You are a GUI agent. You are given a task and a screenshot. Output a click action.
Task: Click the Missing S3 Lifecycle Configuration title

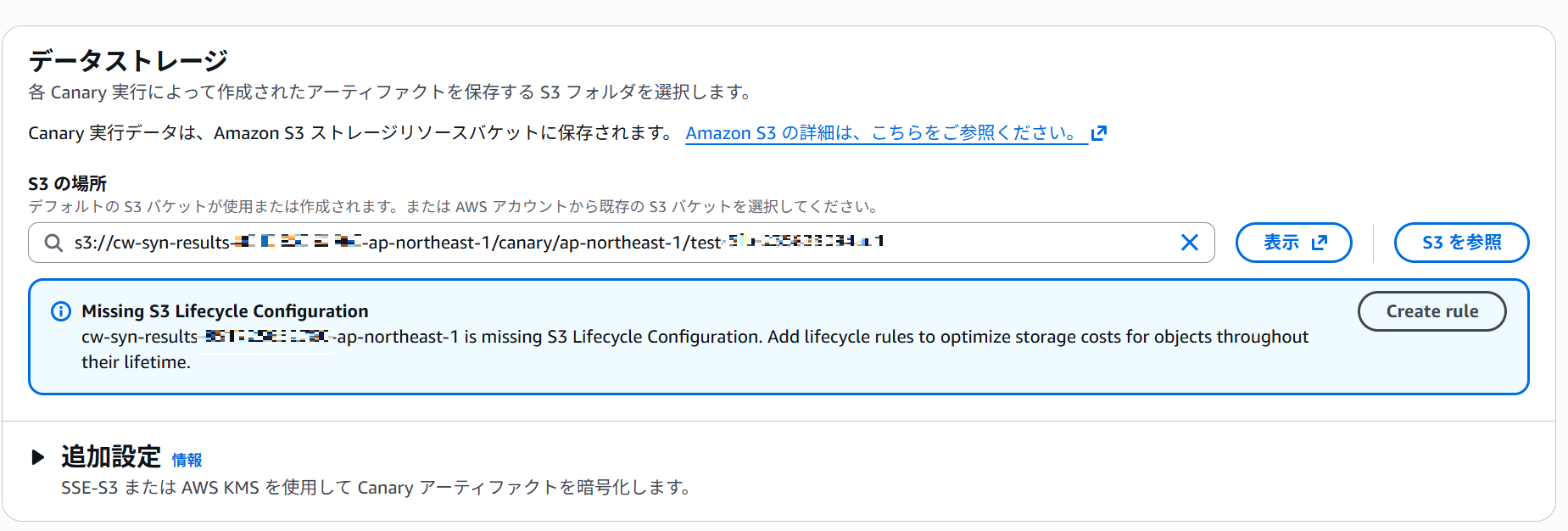click(x=225, y=311)
